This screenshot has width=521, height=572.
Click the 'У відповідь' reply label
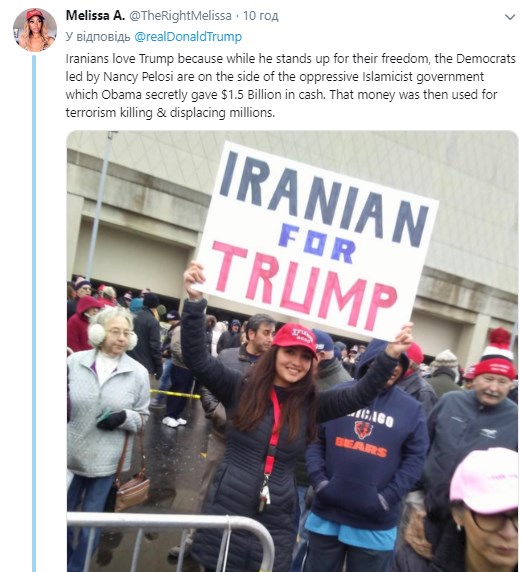point(98,37)
